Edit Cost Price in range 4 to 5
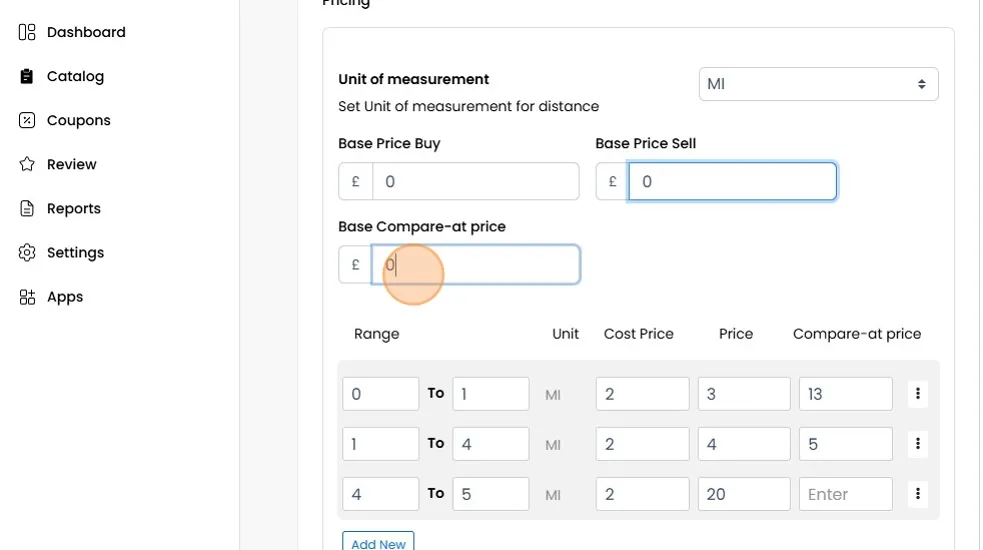 (643, 494)
